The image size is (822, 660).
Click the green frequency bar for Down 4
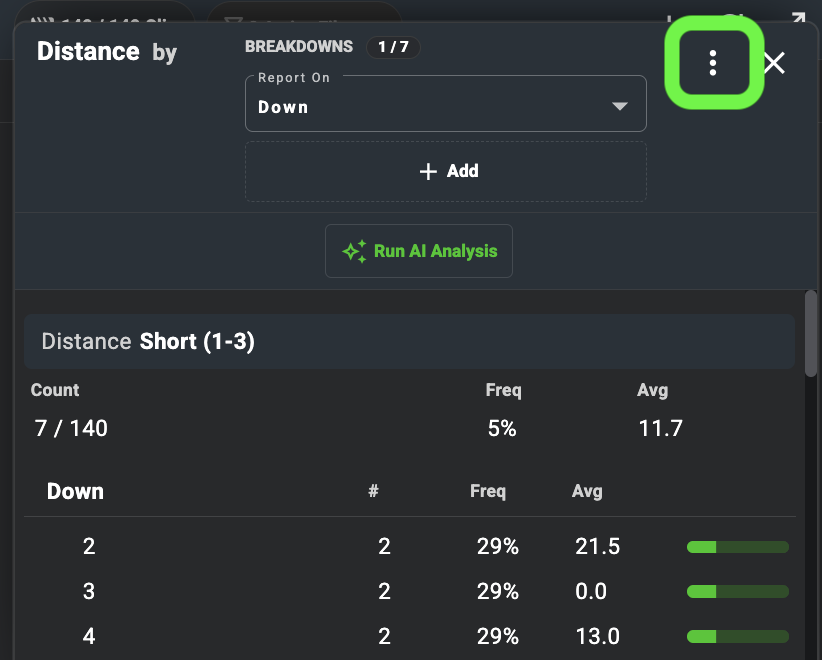point(738,636)
